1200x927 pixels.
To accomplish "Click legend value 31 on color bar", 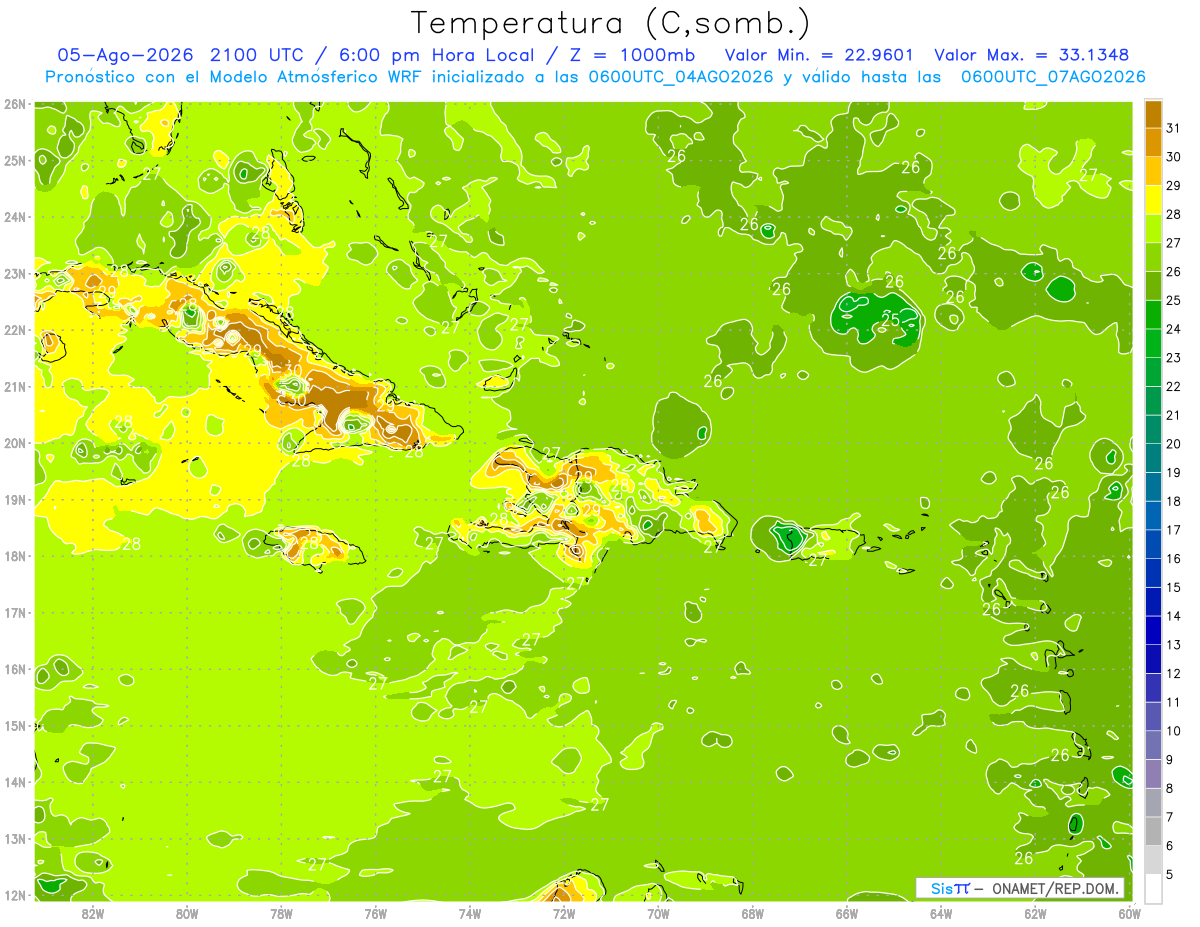I will tap(1174, 128).
